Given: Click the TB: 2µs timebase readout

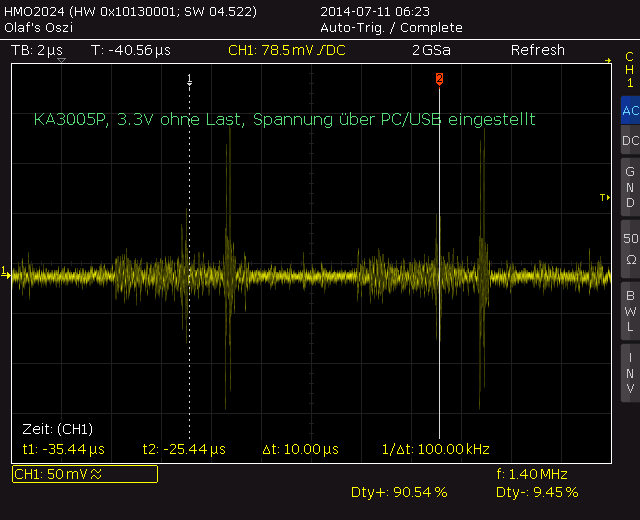Looking at the screenshot, I should [37, 50].
